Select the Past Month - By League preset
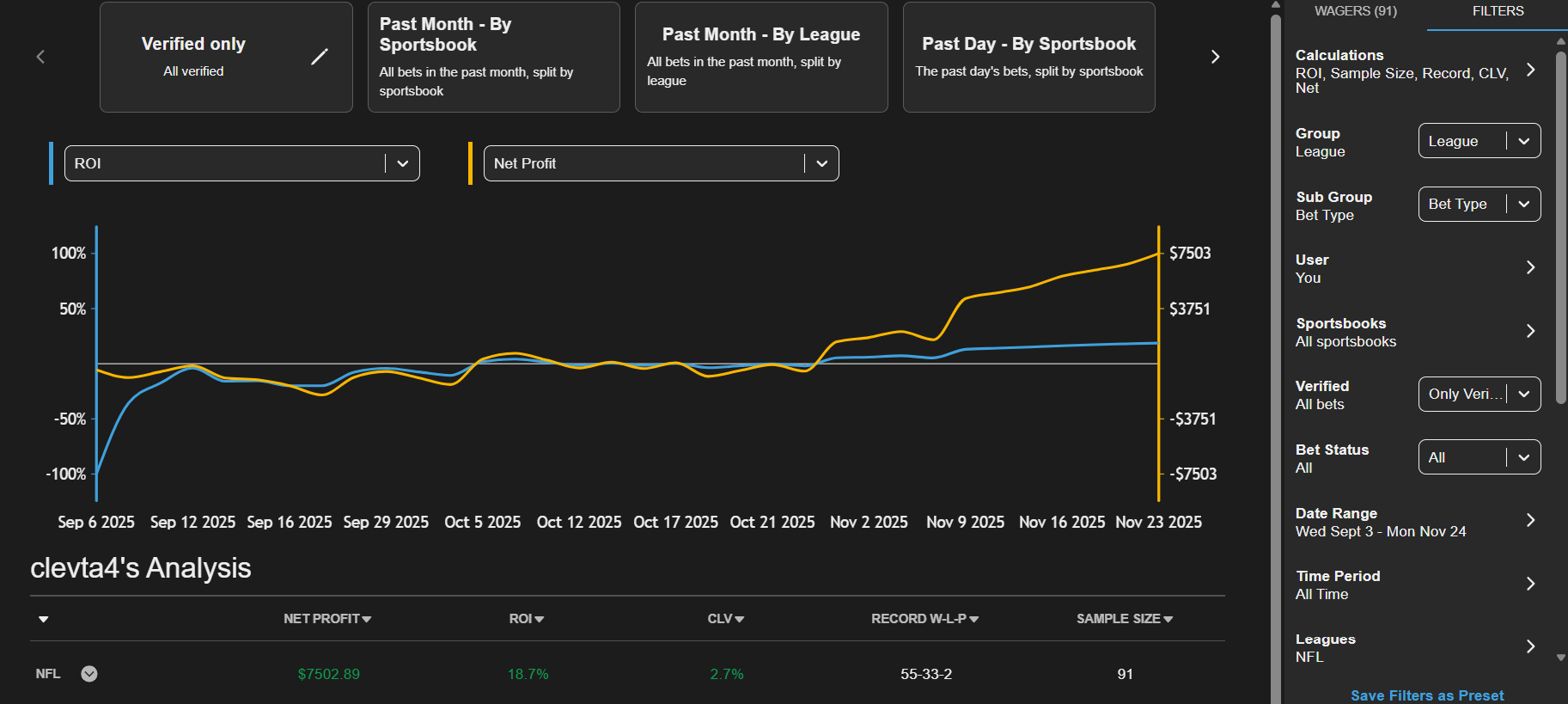The image size is (1568, 704). (x=760, y=57)
